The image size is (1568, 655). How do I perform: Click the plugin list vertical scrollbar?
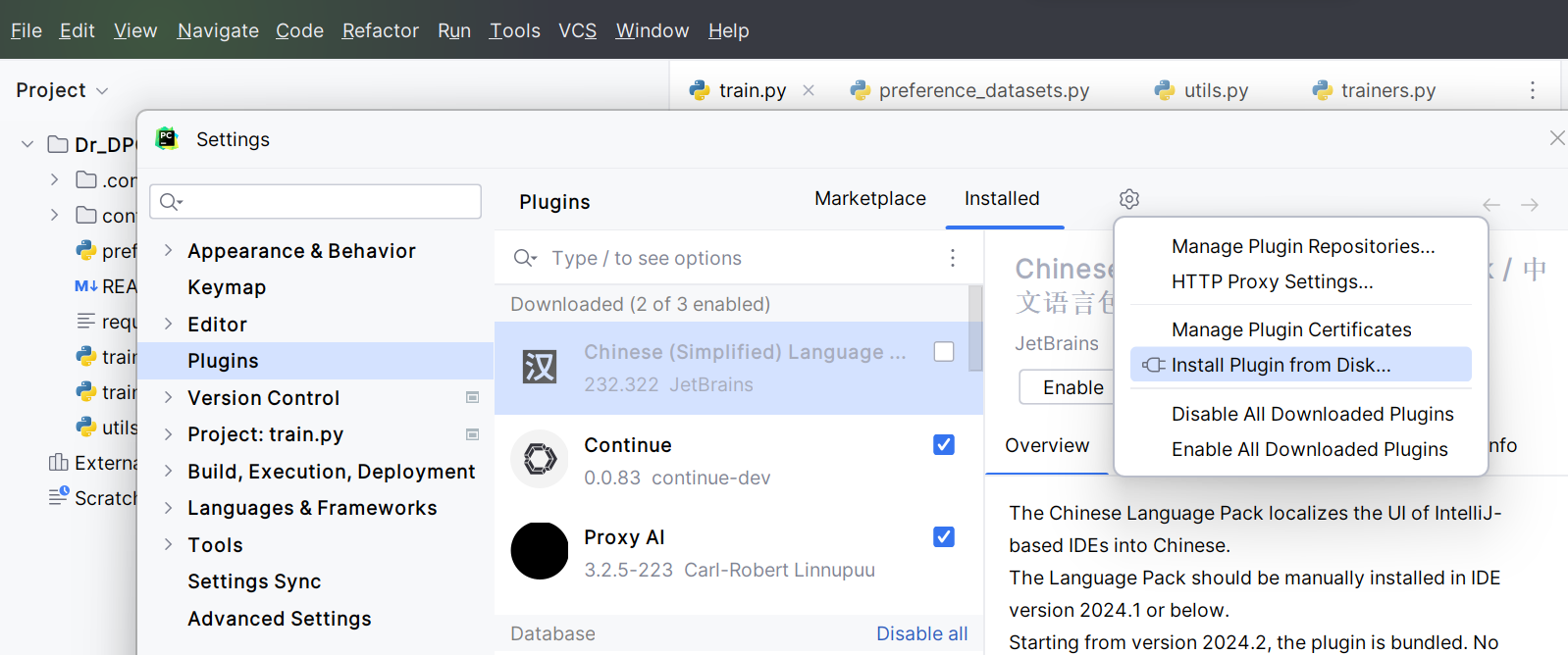[975, 328]
